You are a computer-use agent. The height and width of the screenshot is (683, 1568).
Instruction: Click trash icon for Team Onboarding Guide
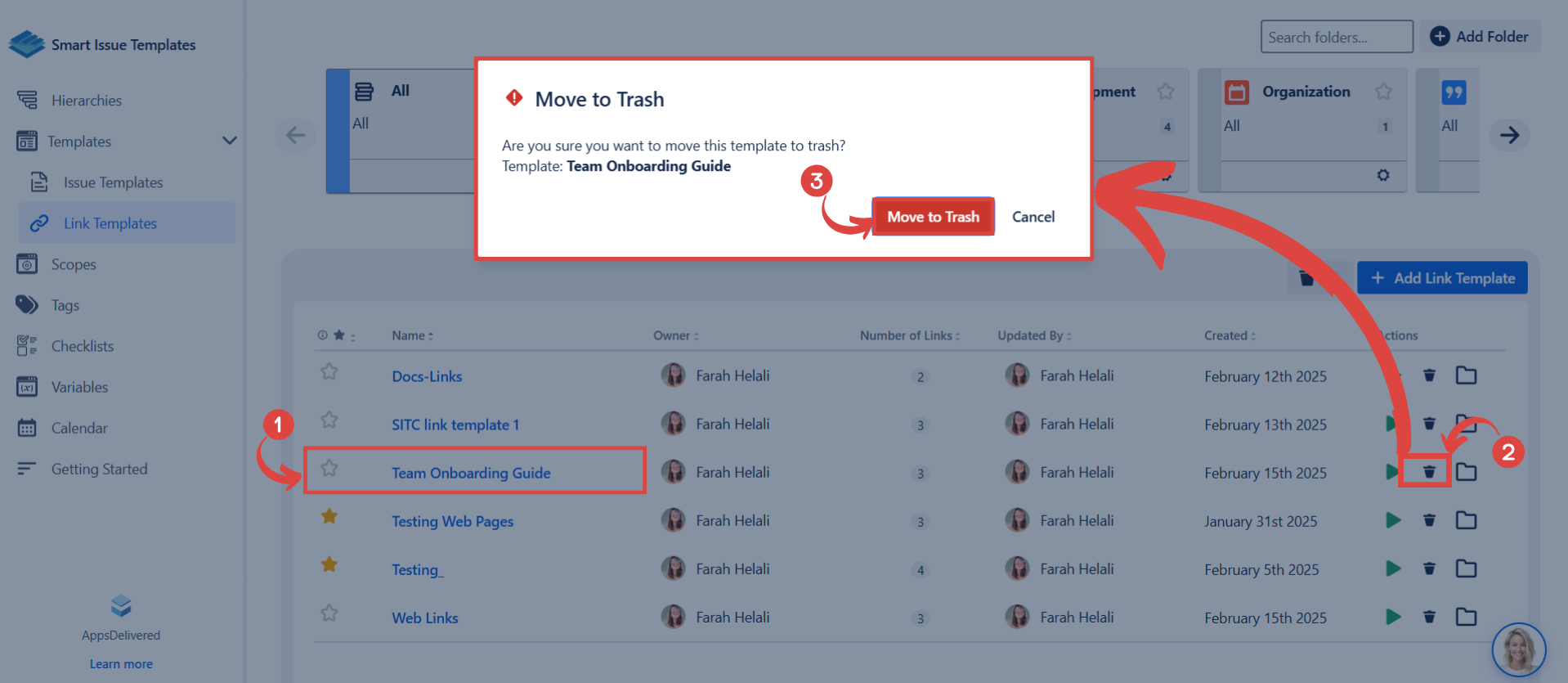point(1428,472)
